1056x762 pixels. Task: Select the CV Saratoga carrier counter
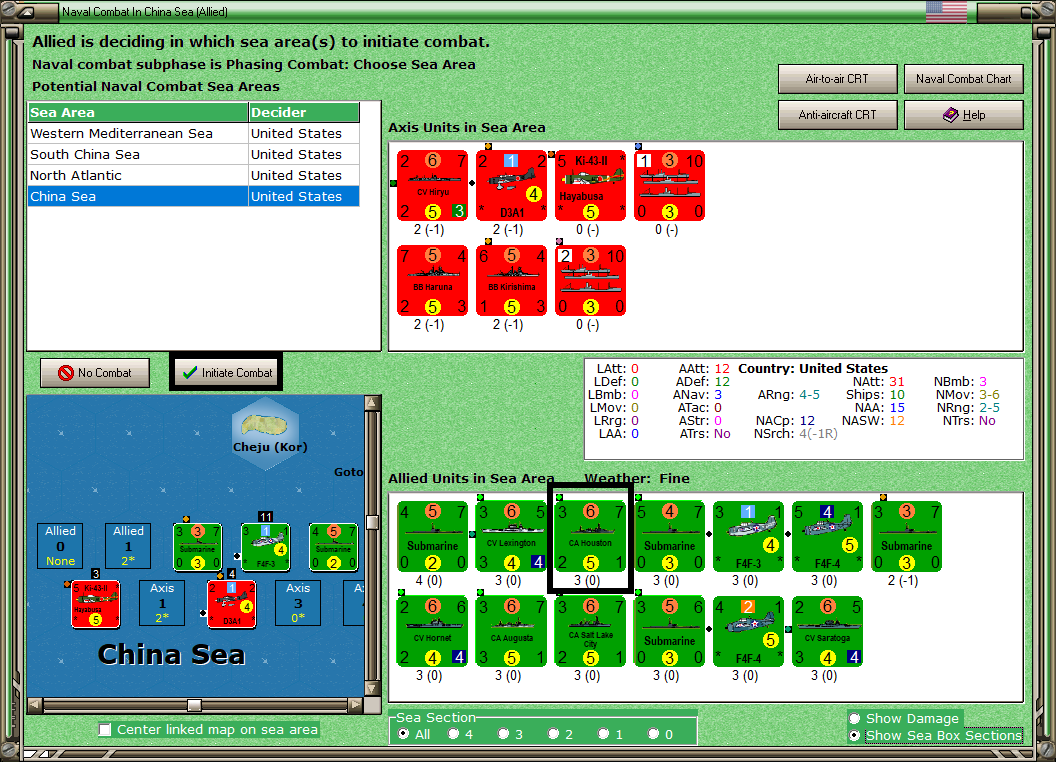tap(827, 631)
